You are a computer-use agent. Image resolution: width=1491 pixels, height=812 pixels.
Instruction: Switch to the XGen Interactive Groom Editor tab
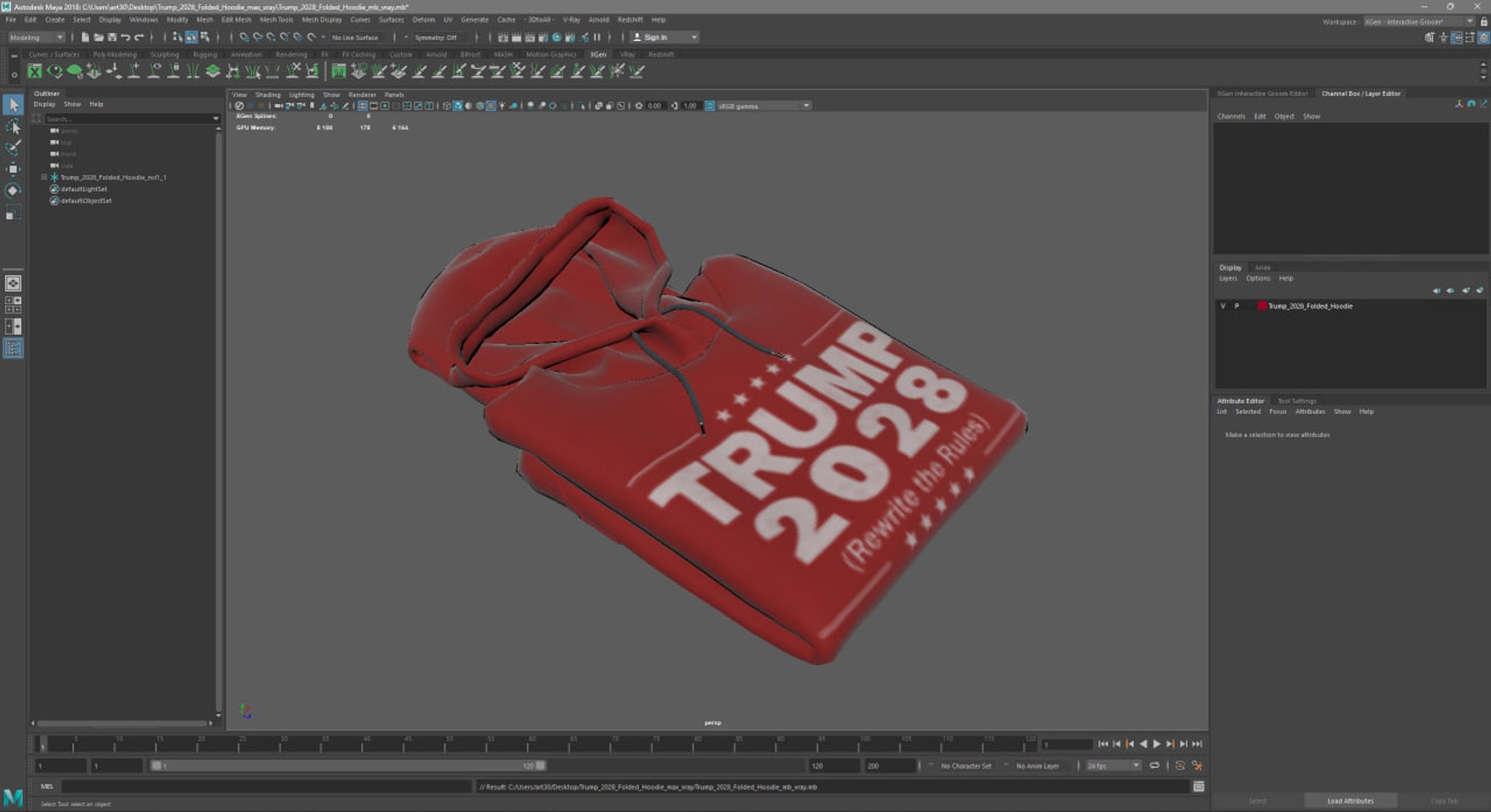click(x=1263, y=94)
